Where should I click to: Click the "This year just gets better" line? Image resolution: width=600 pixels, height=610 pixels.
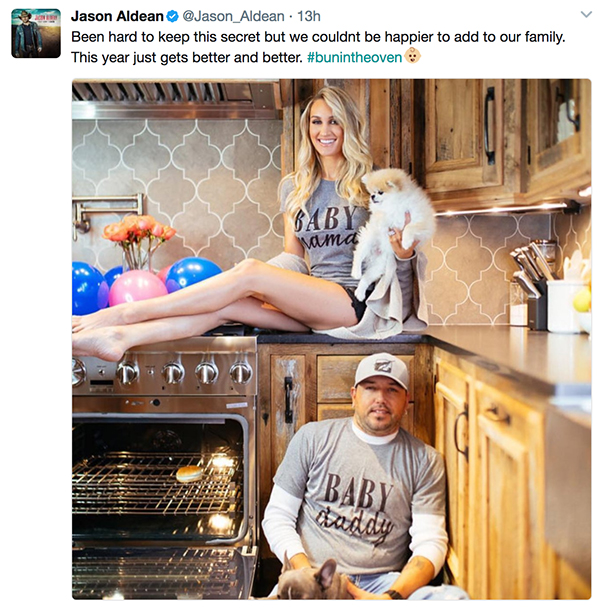(x=187, y=57)
